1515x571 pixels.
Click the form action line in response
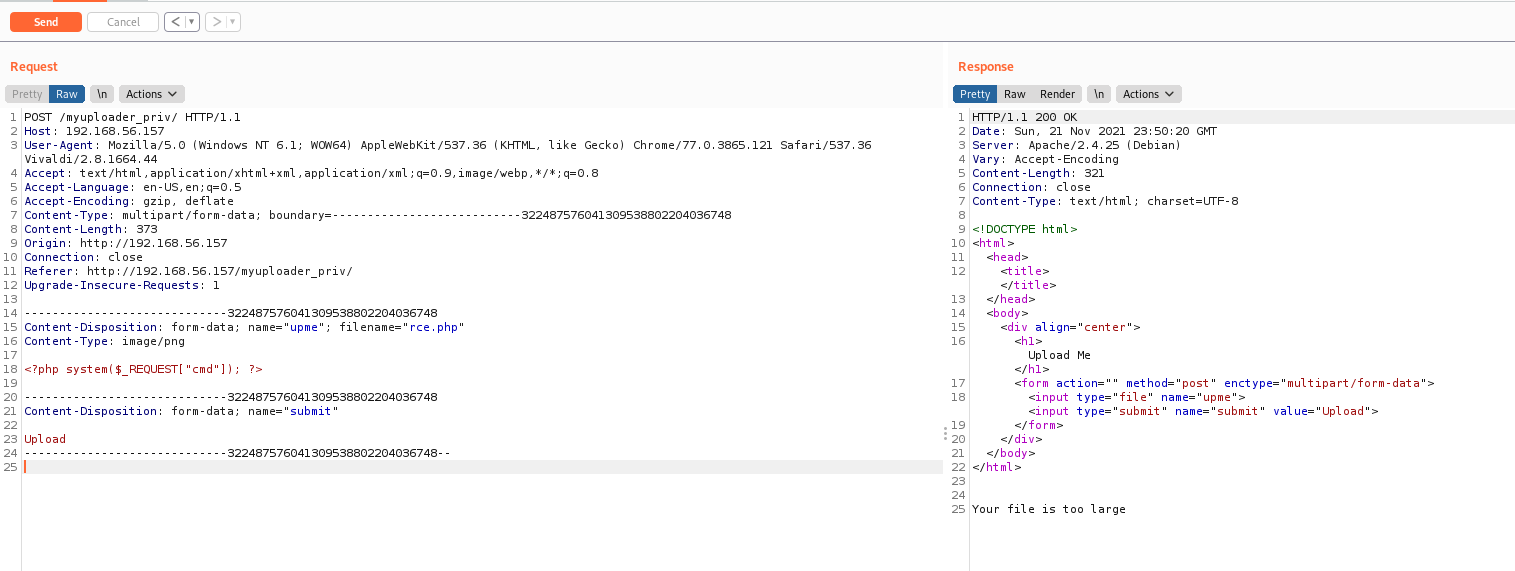click(x=1225, y=383)
